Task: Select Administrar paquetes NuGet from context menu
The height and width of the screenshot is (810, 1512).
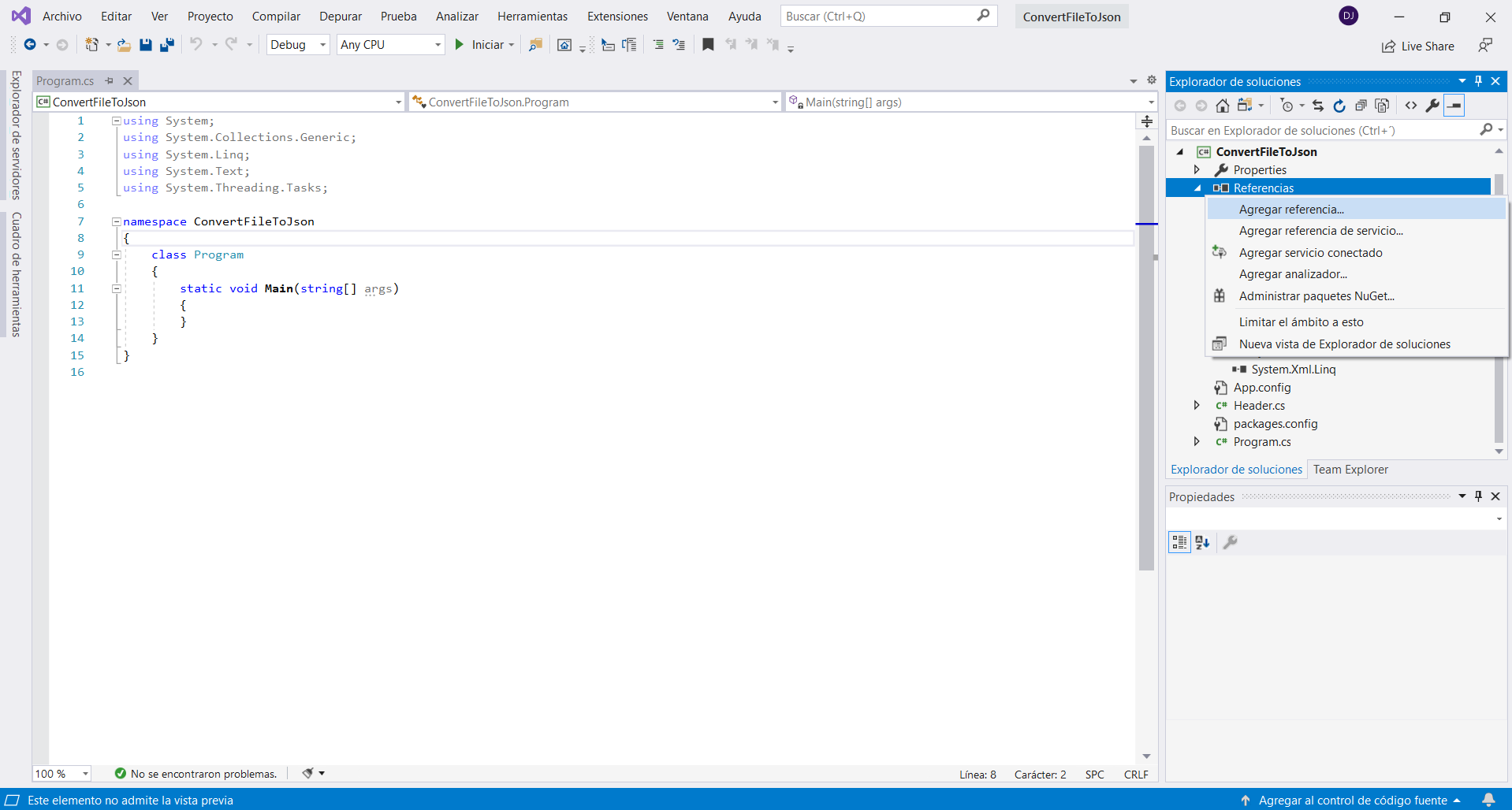Action: click(x=1316, y=296)
